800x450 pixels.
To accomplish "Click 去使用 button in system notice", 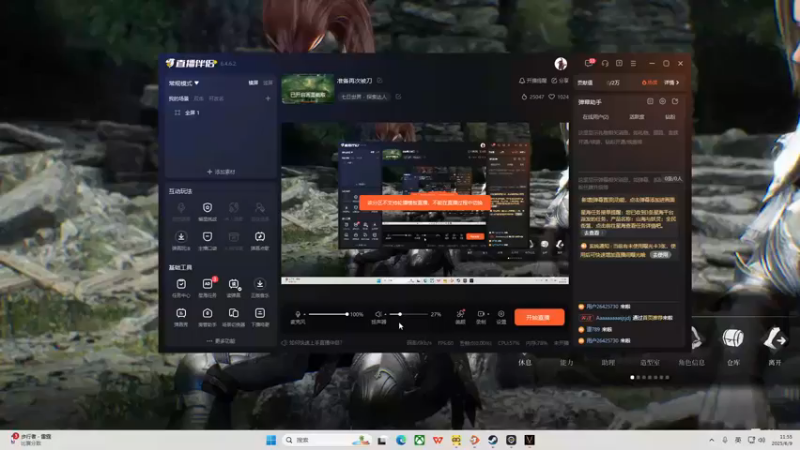I will click(x=660, y=255).
